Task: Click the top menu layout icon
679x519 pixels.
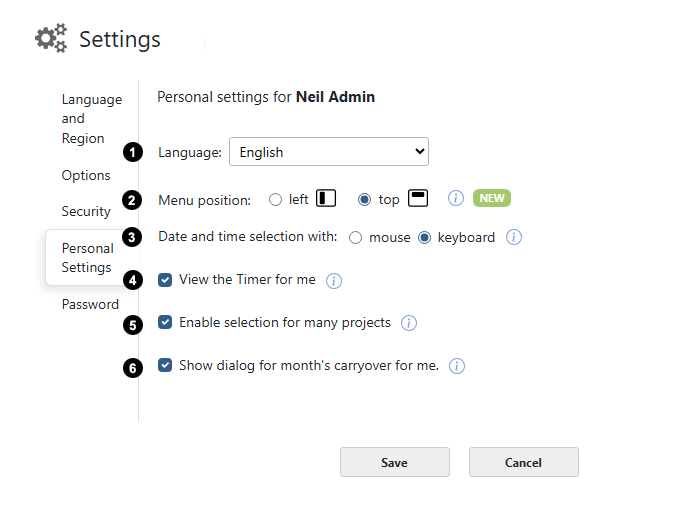Action: (x=418, y=198)
